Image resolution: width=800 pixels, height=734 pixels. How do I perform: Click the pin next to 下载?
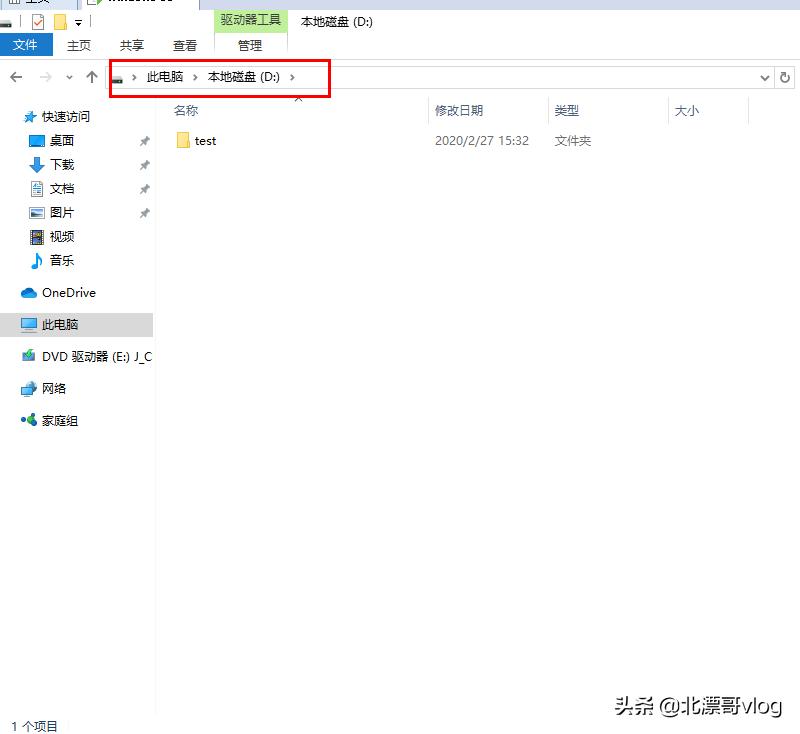(145, 165)
